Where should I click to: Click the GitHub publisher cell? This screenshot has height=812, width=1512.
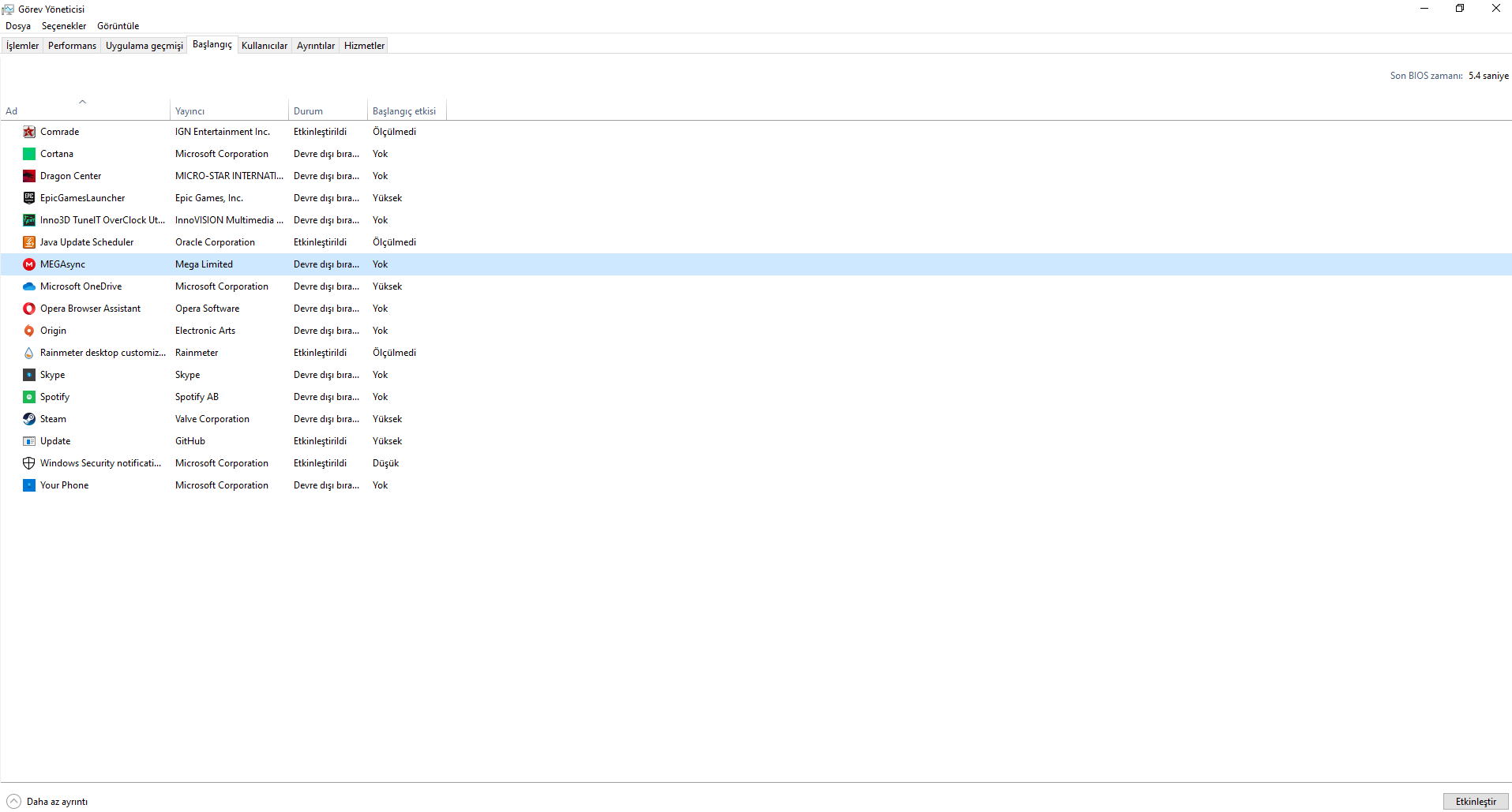(189, 441)
